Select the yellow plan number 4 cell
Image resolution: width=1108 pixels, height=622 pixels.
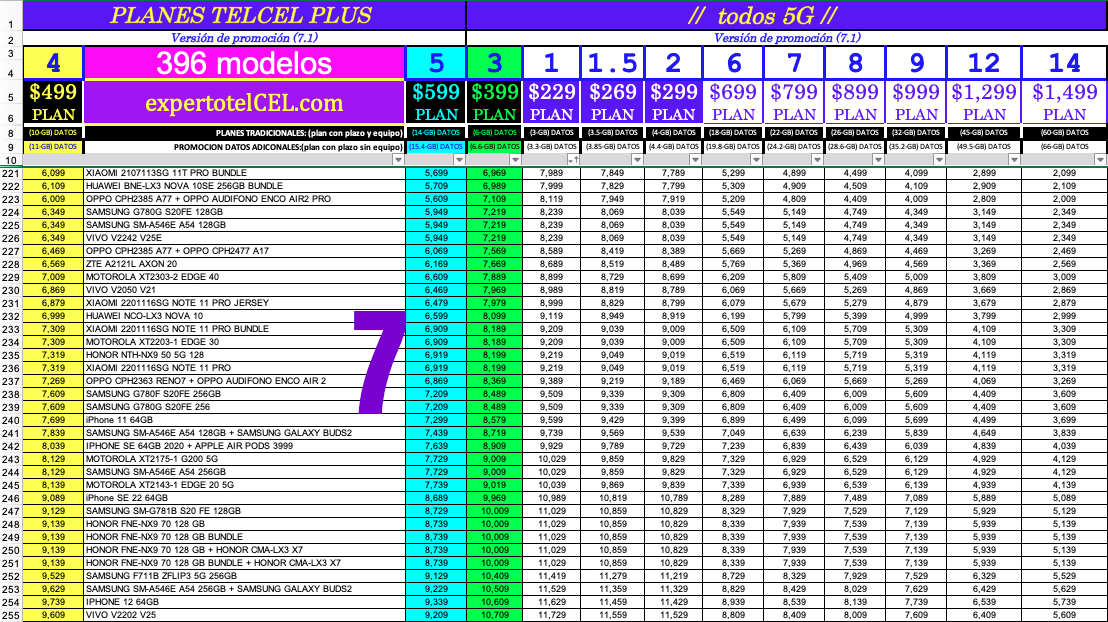pyautogui.click(x=53, y=63)
